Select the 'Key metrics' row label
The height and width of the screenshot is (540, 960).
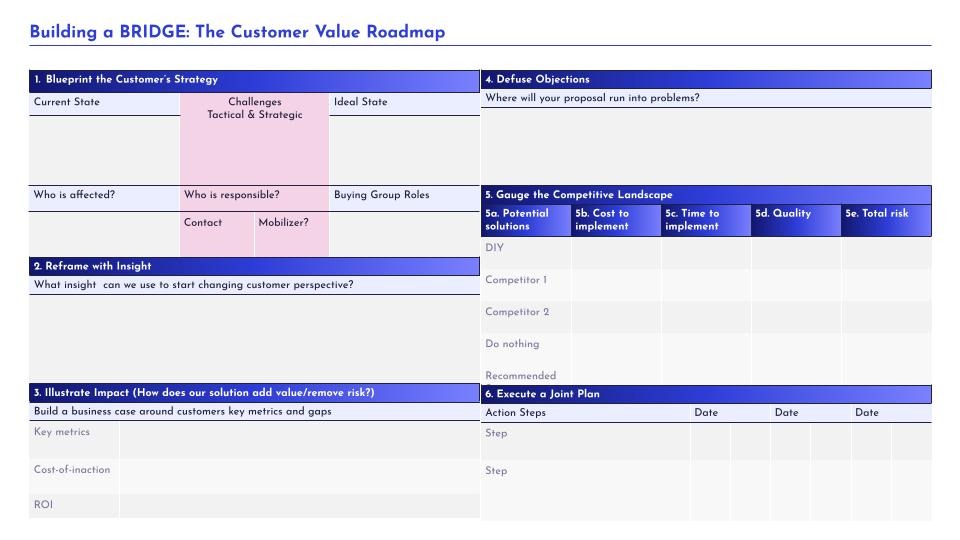tap(62, 432)
